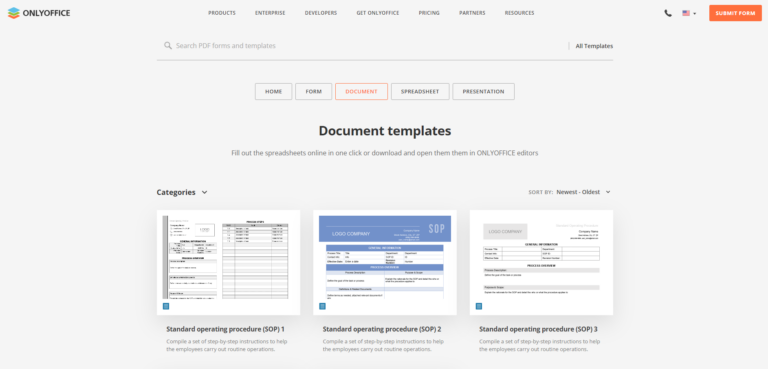Switch to the Home tab
768x369 pixels.
273,92
